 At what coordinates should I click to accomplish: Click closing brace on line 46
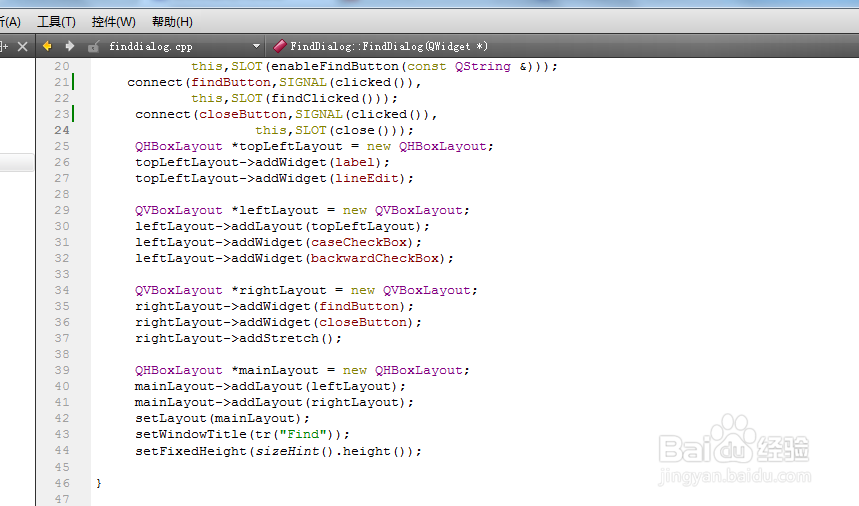(99, 483)
